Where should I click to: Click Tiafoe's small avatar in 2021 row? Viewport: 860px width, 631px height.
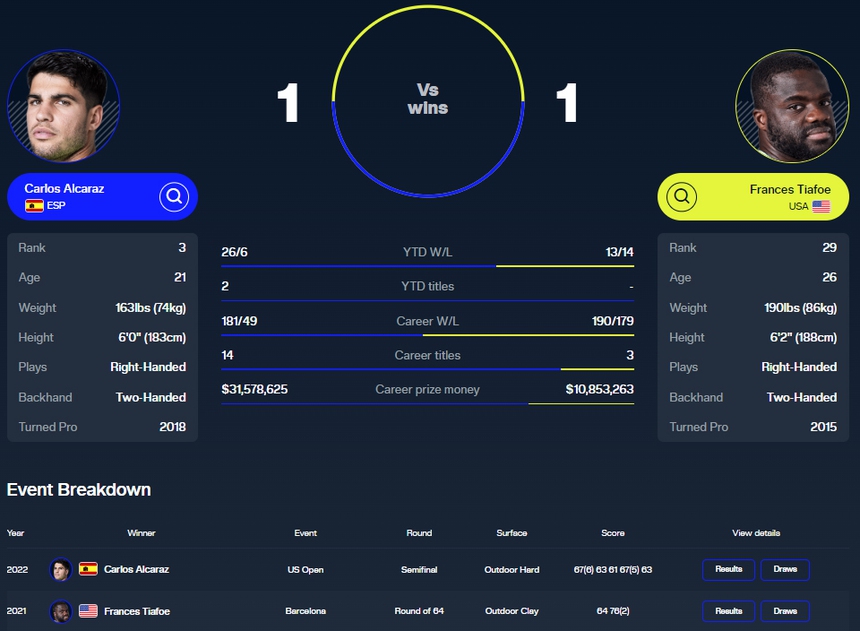(61, 611)
